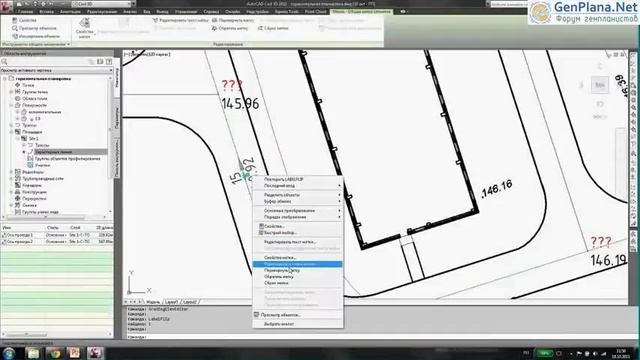Switch to the Point Cloud ribbon tab
The width and height of the screenshot is (640, 360).
pyautogui.click(x=316, y=11)
